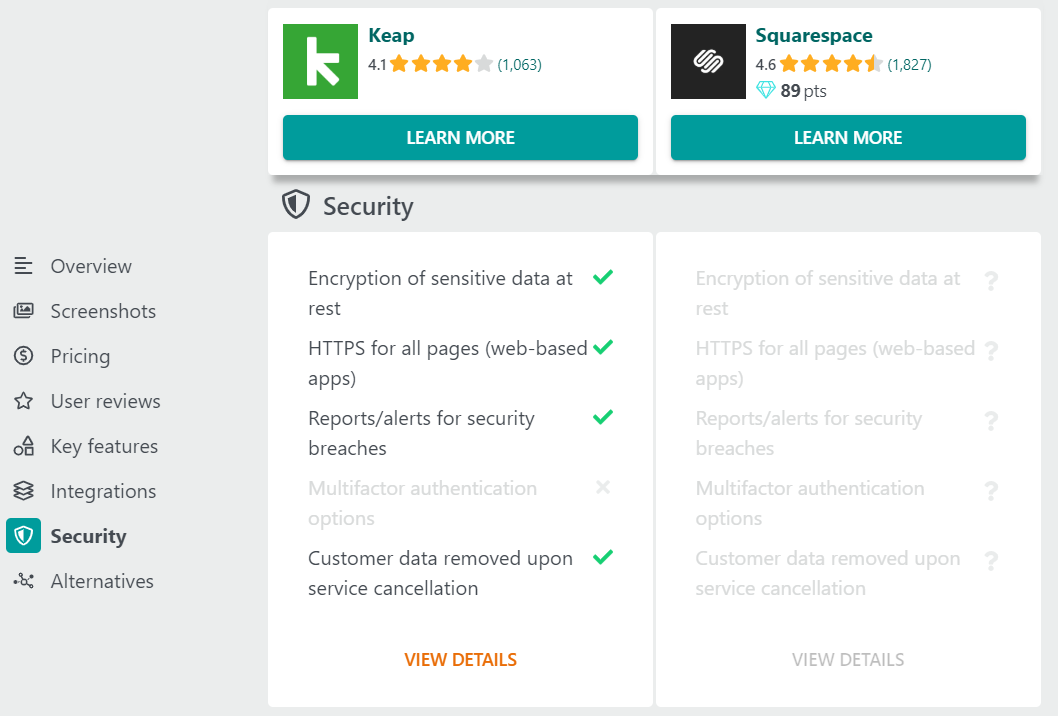Open the Overview section
This screenshot has height=716, width=1058.
coord(22,266)
